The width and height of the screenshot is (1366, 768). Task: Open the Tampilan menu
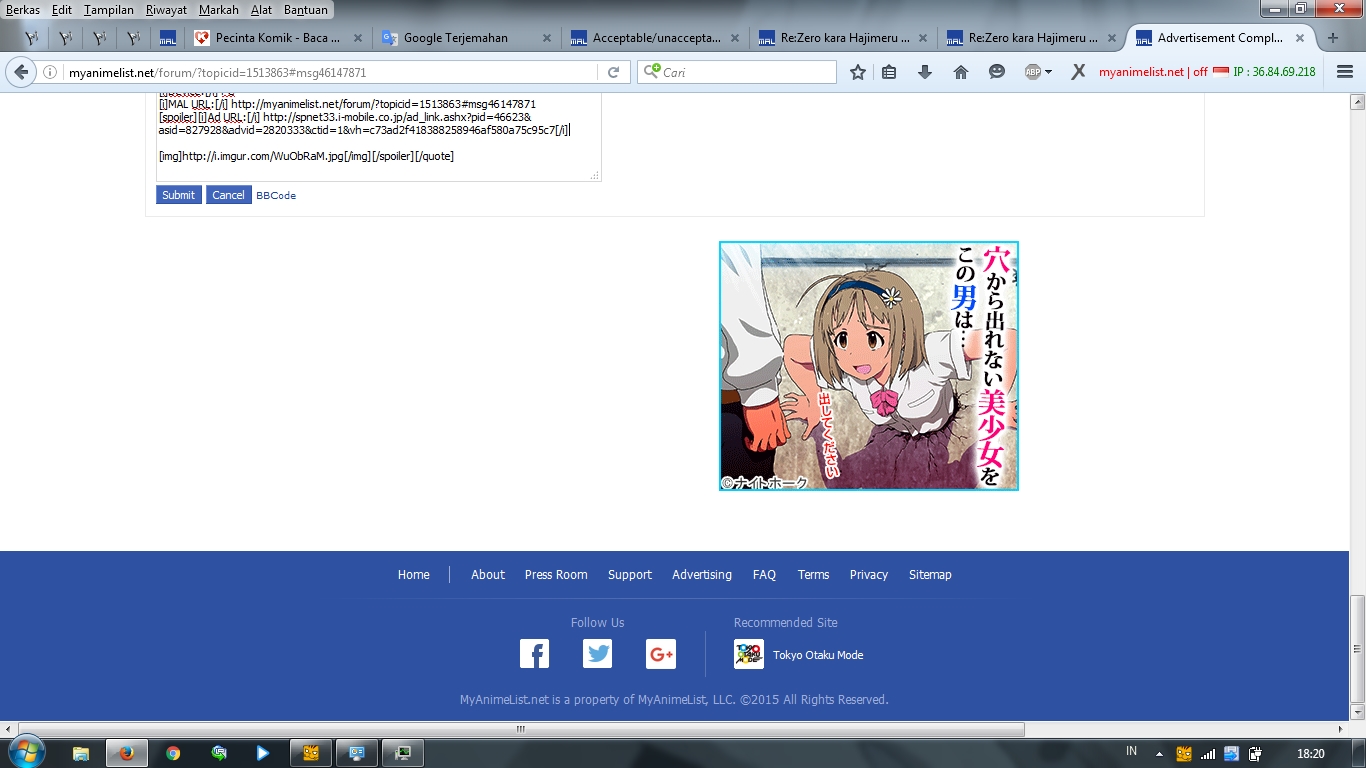coord(109,10)
